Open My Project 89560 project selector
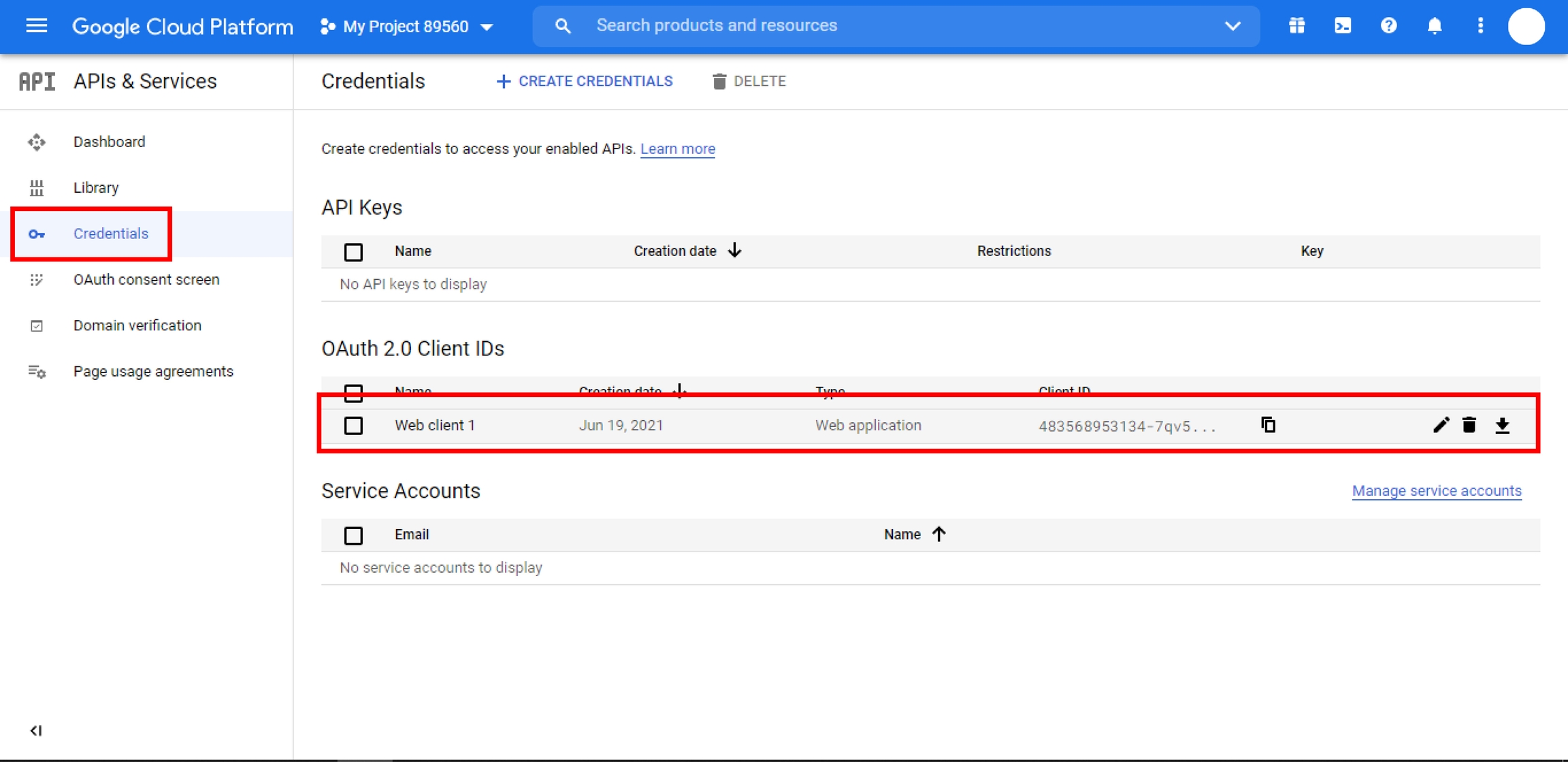 click(407, 27)
